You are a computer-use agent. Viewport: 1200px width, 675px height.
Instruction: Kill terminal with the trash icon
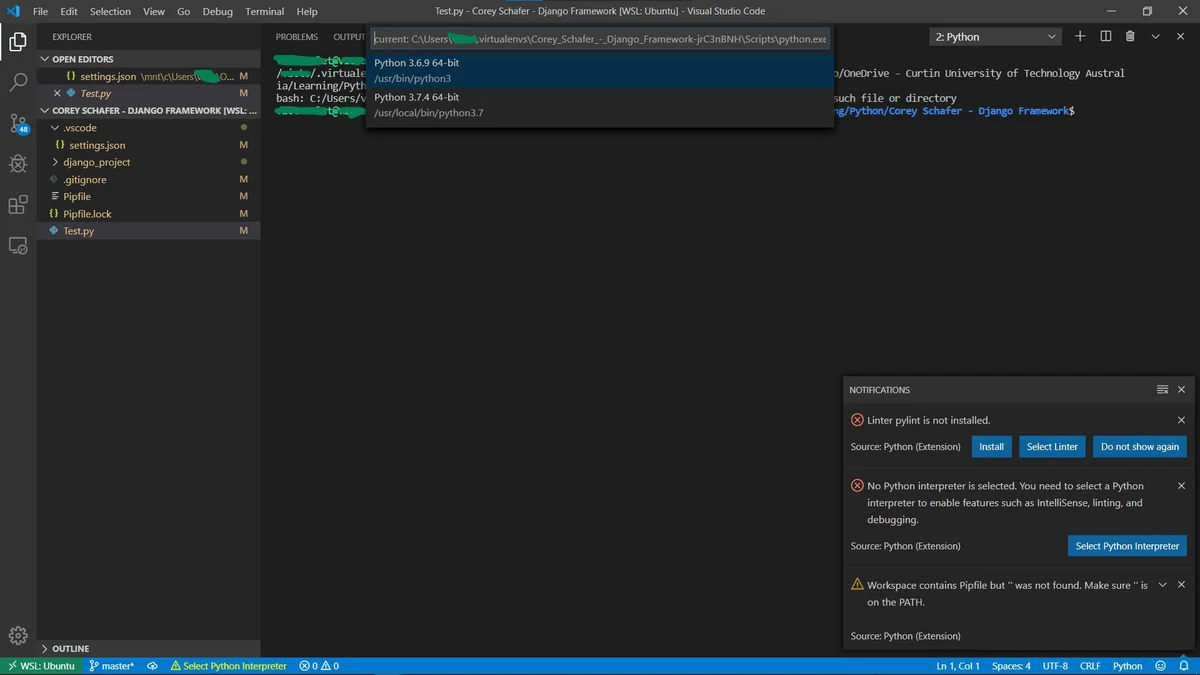coord(1130,37)
